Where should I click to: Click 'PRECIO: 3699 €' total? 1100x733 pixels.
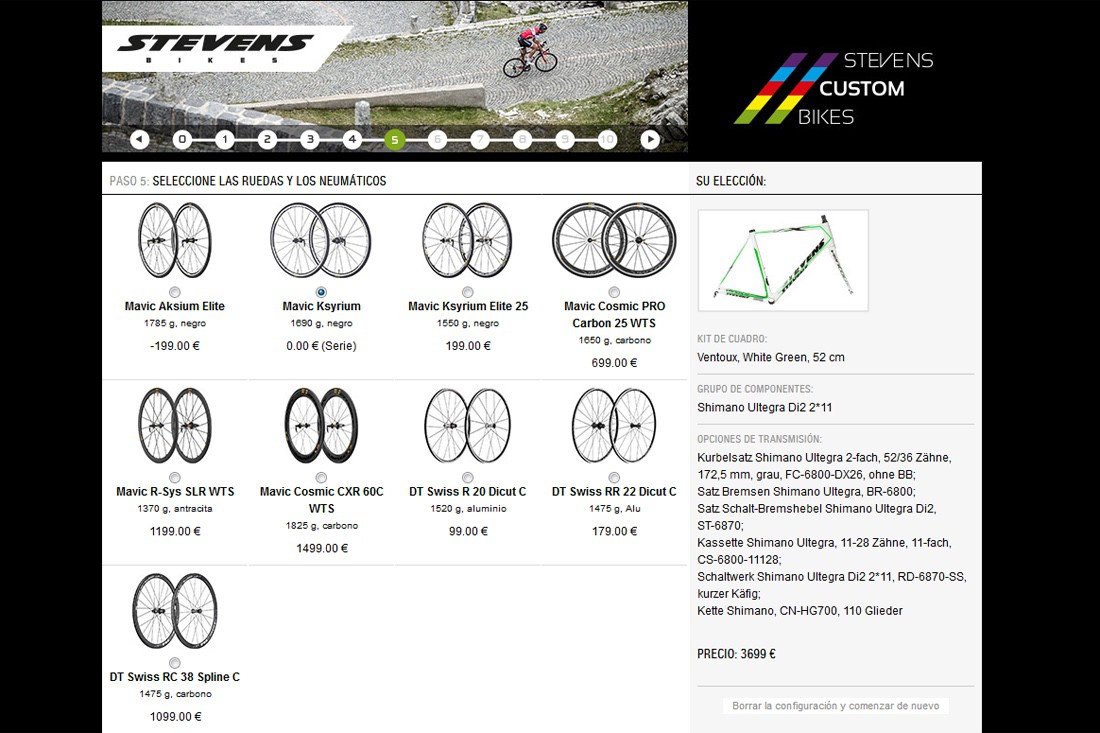[736, 654]
